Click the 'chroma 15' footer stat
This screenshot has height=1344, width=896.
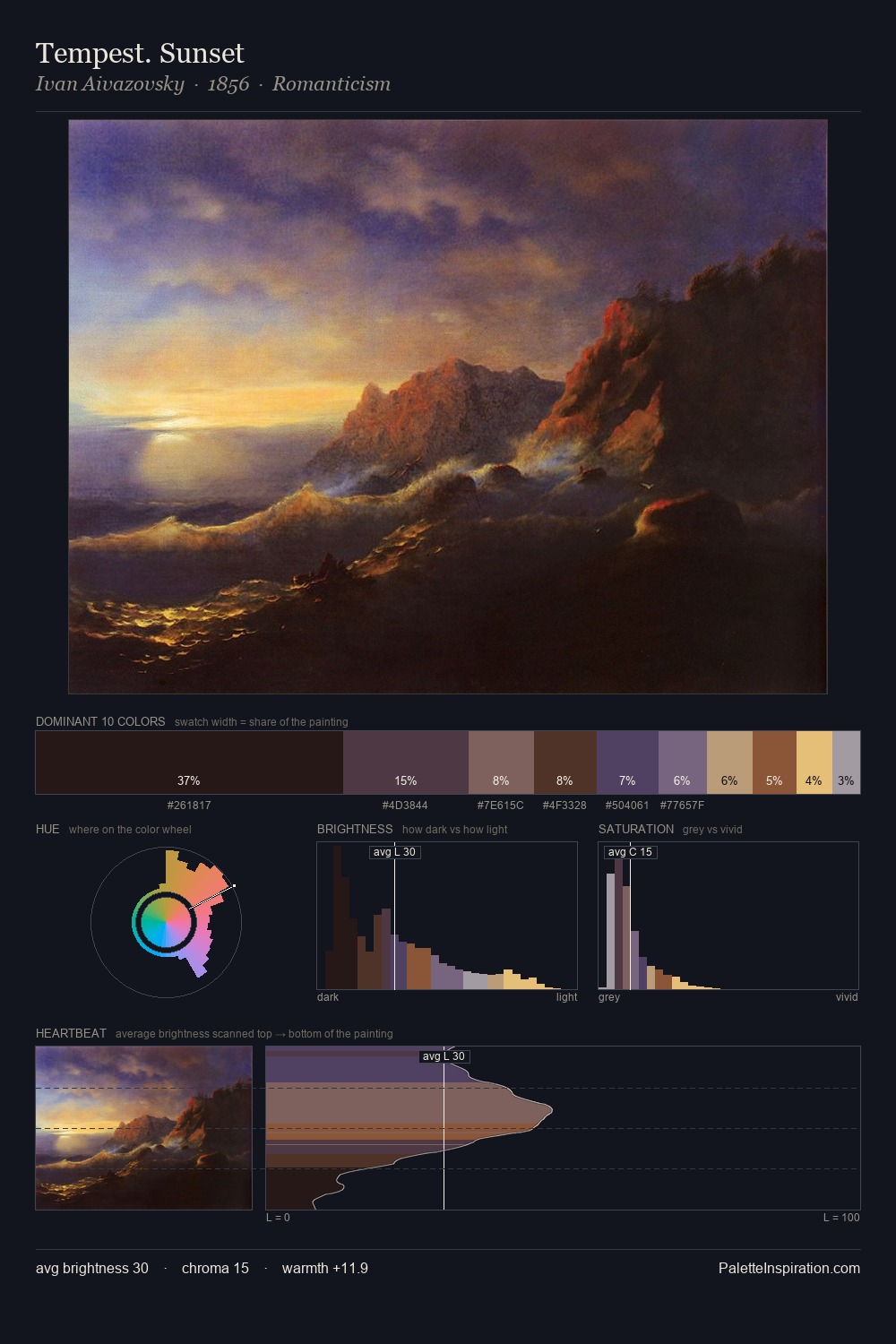(x=215, y=1268)
